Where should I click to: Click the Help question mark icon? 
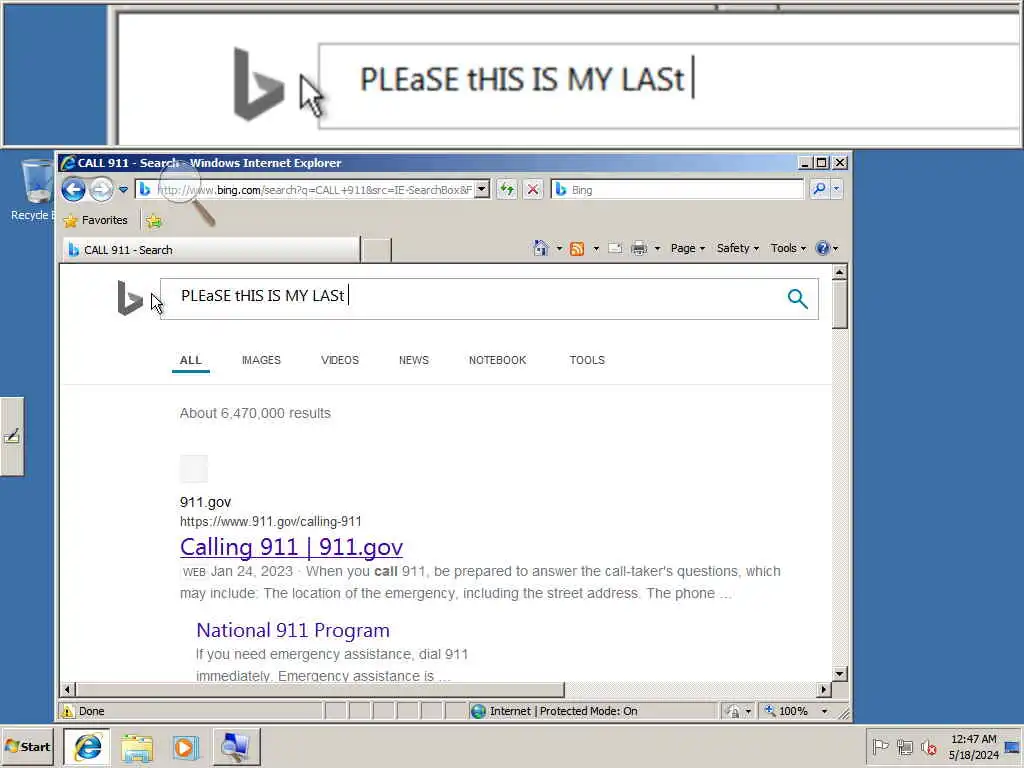point(822,248)
